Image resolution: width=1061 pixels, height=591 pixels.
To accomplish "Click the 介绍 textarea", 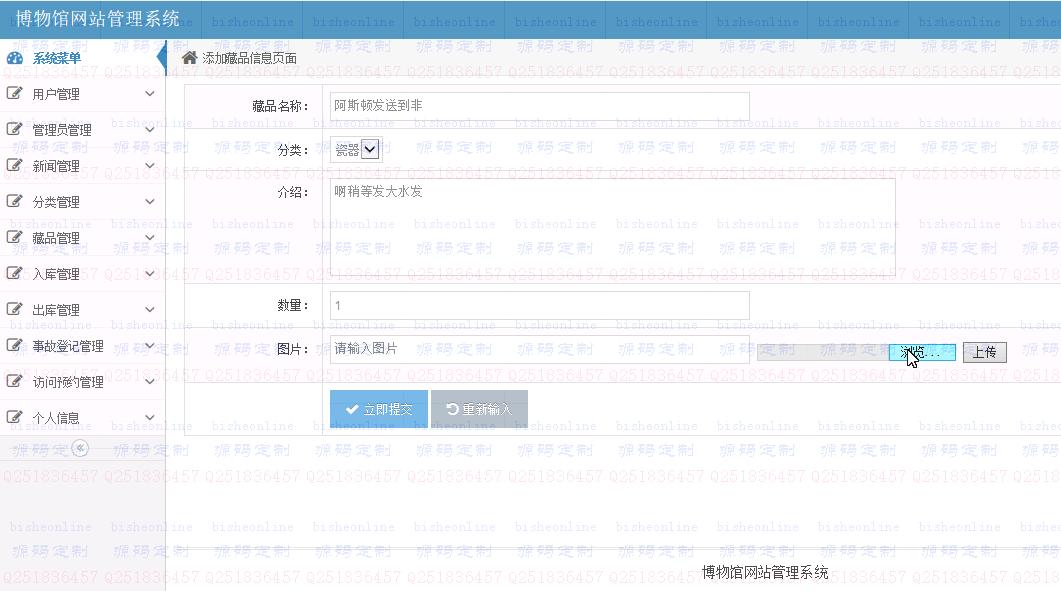I will pyautogui.click(x=613, y=226).
